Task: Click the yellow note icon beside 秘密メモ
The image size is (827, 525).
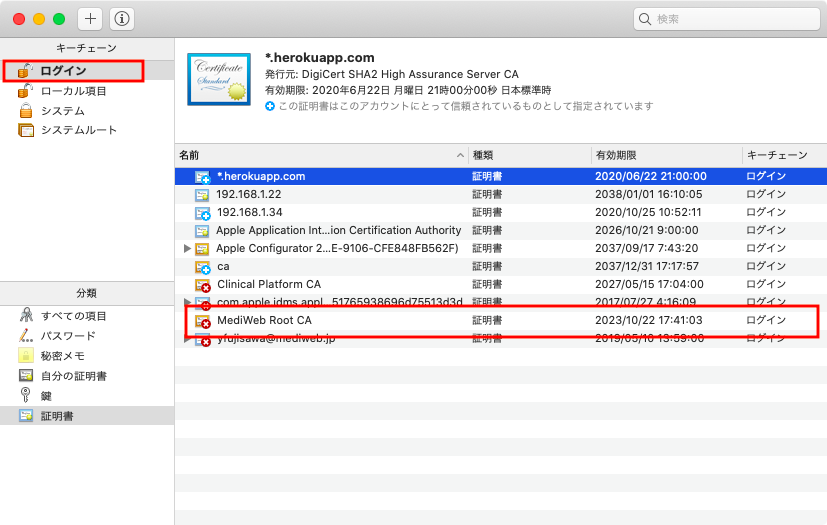Action: (26, 355)
